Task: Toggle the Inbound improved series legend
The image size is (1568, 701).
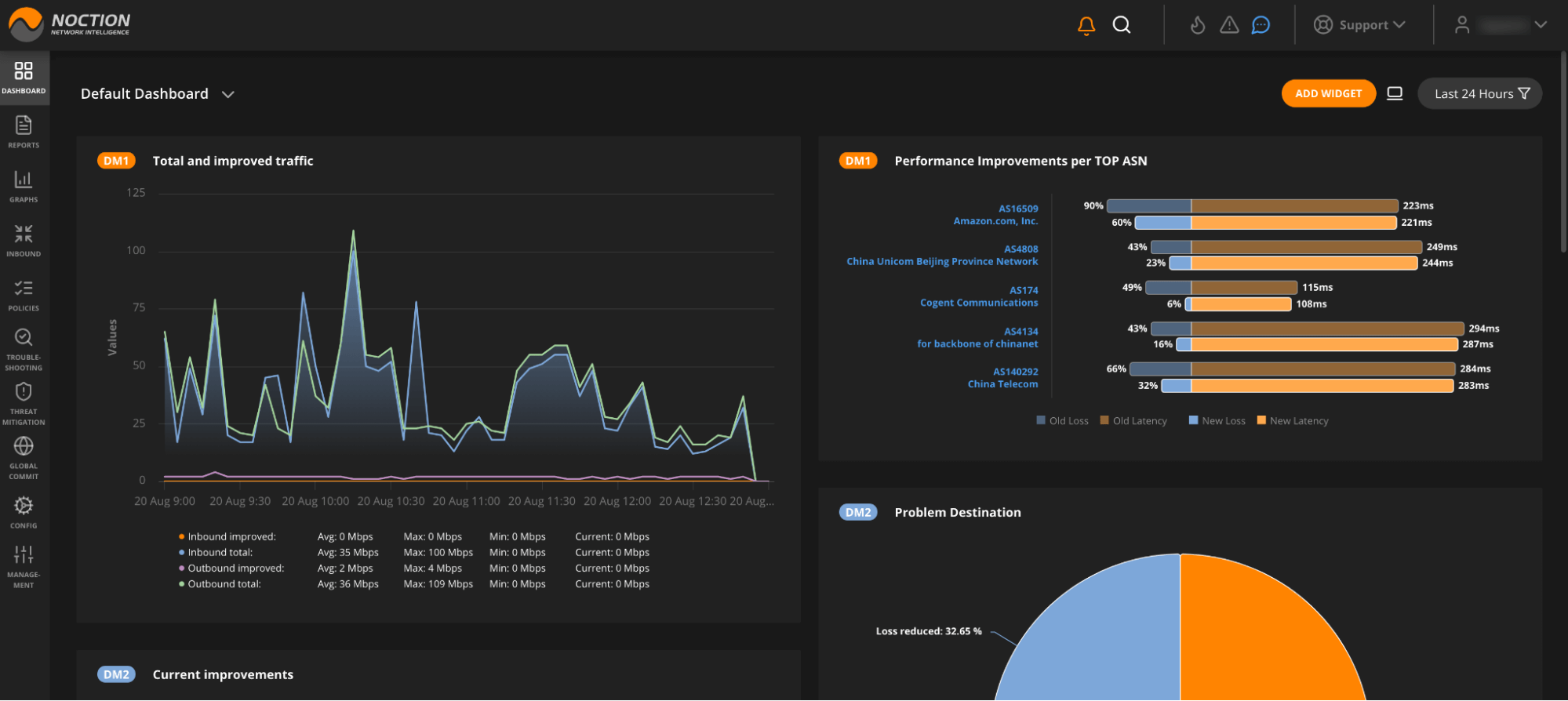Action: 227,537
